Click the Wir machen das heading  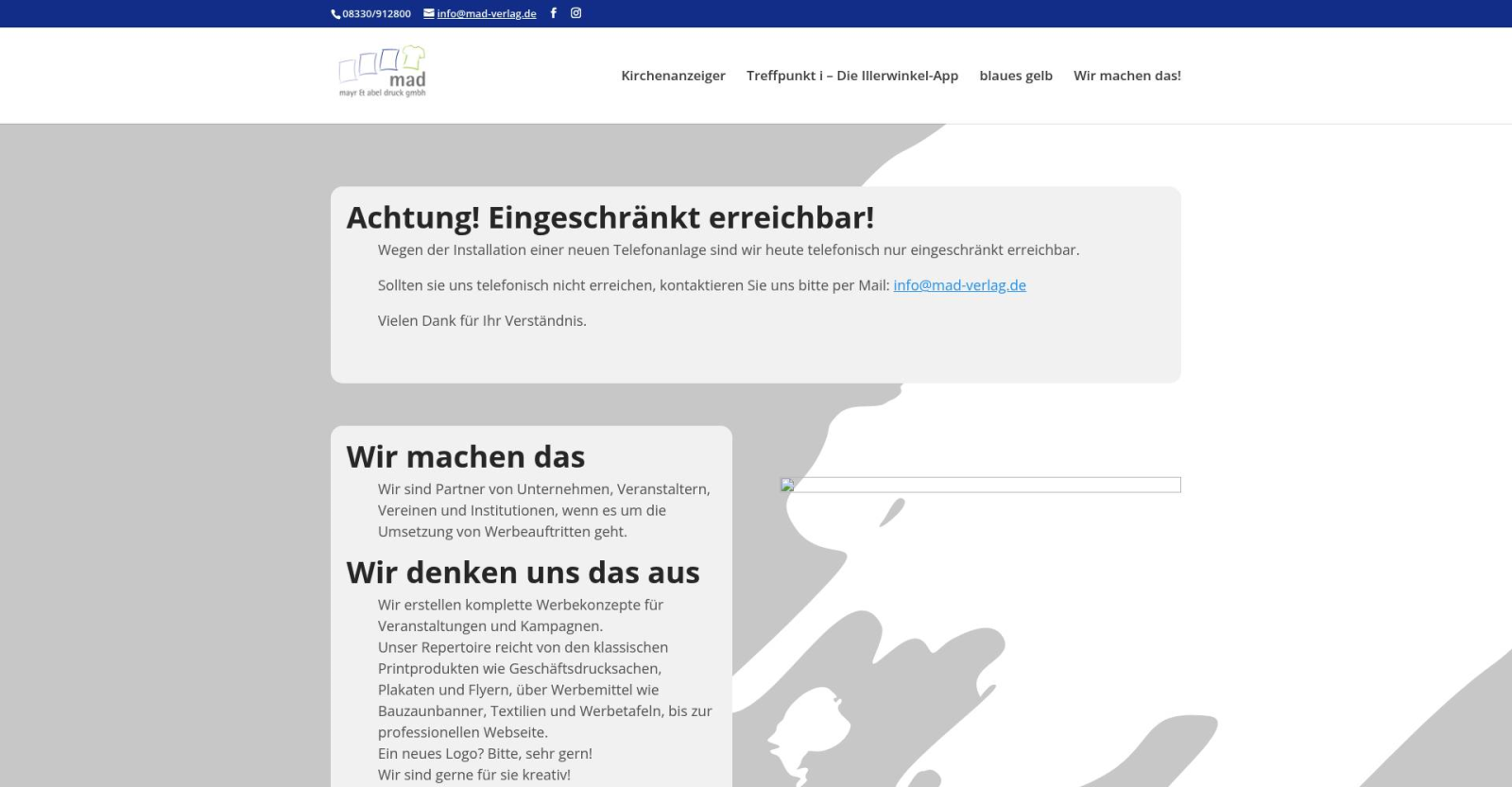coord(466,457)
